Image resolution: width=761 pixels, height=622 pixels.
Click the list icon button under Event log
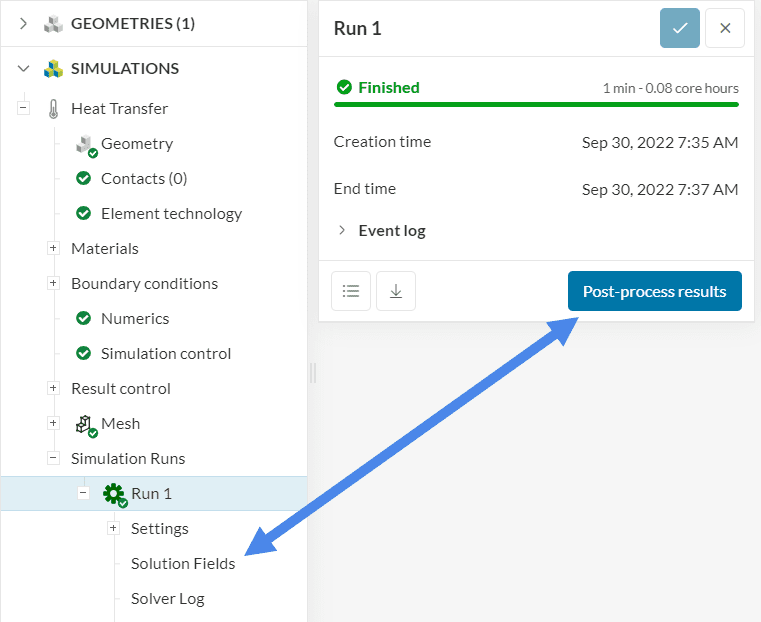tap(351, 291)
